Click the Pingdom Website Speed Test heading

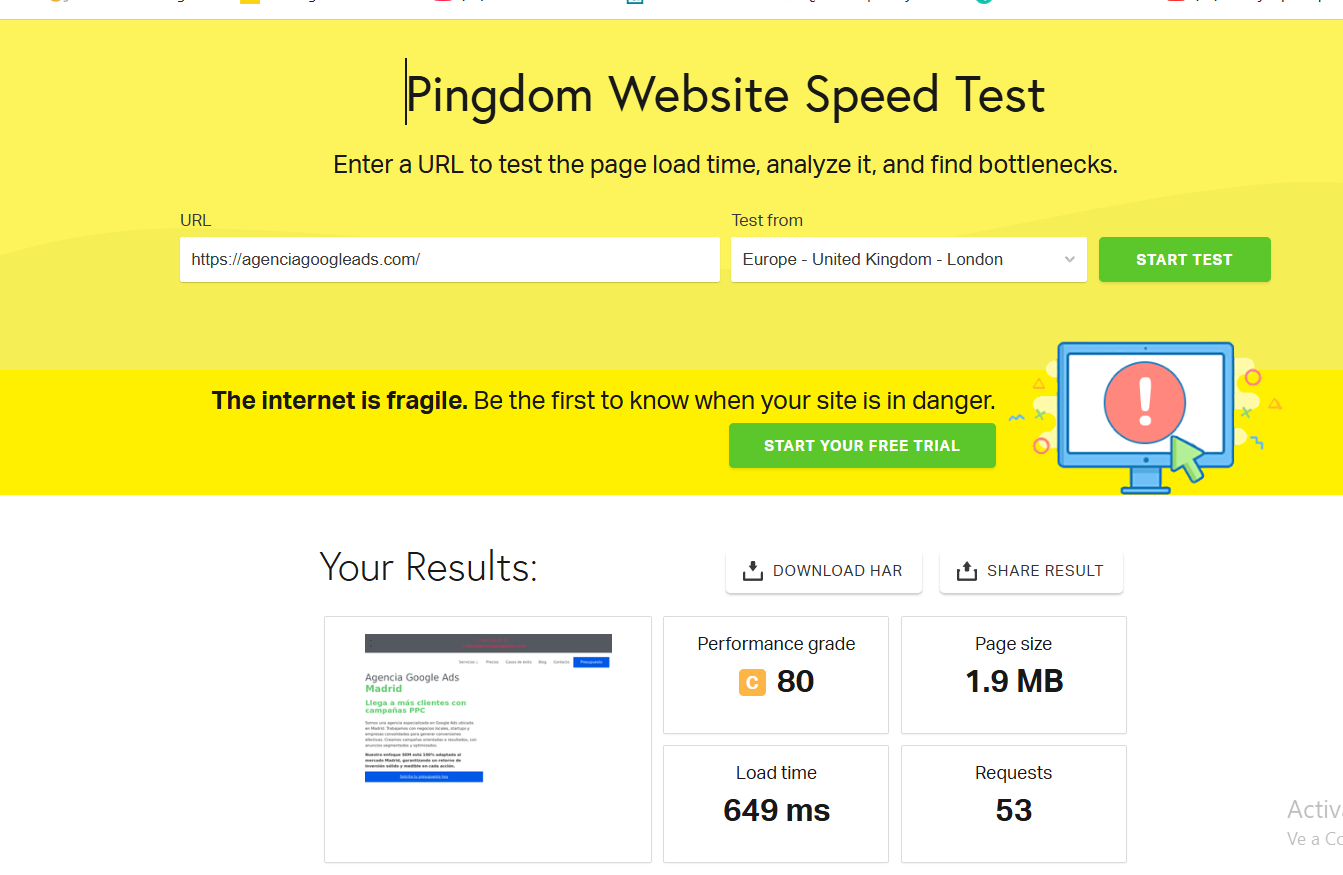[725, 95]
